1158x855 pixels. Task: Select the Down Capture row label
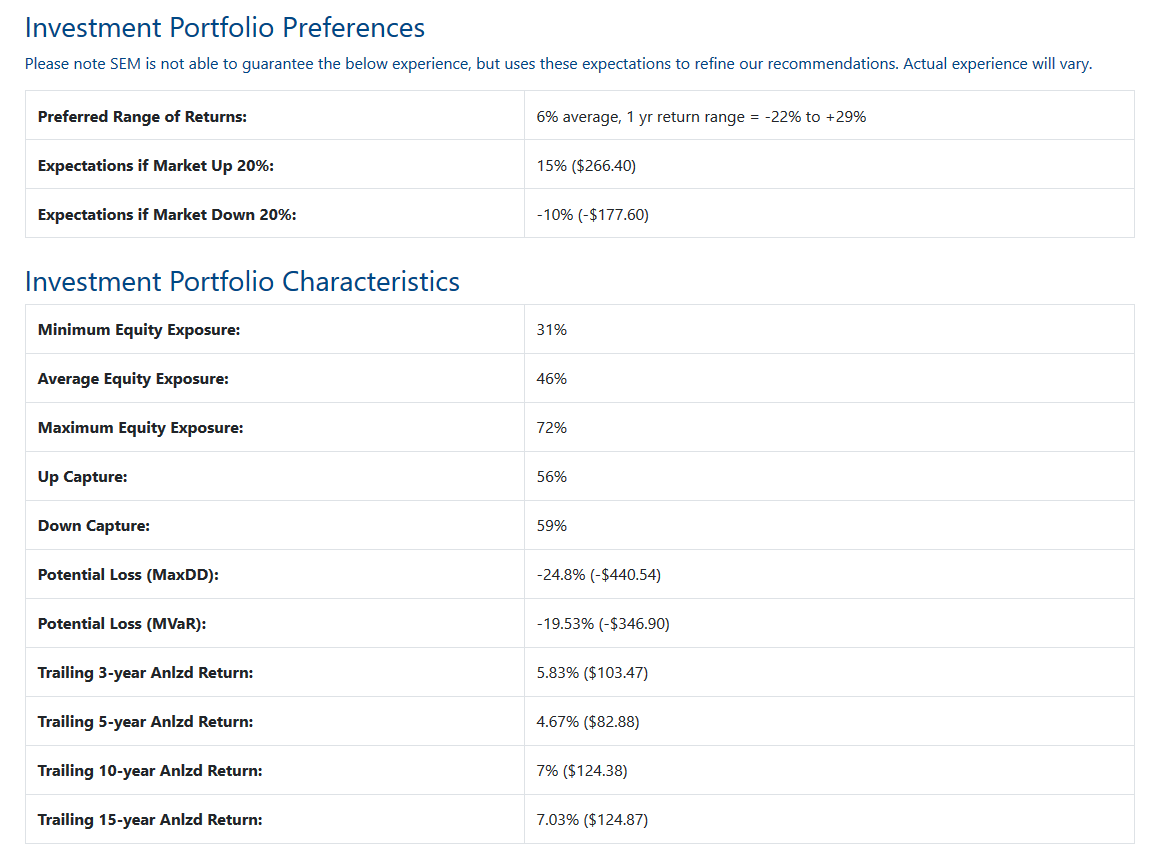pos(94,525)
